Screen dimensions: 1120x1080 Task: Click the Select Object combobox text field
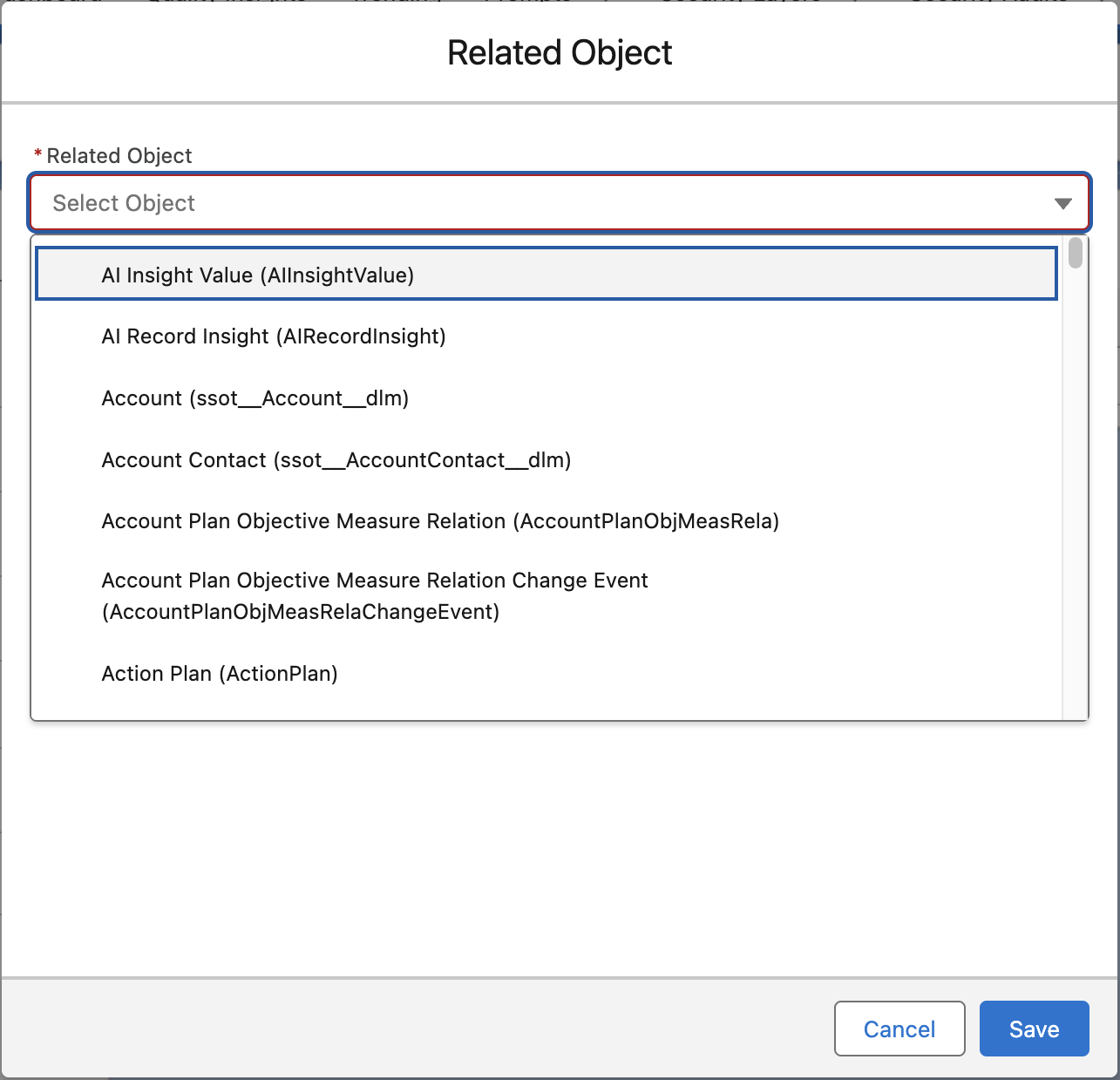pos(558,203)
